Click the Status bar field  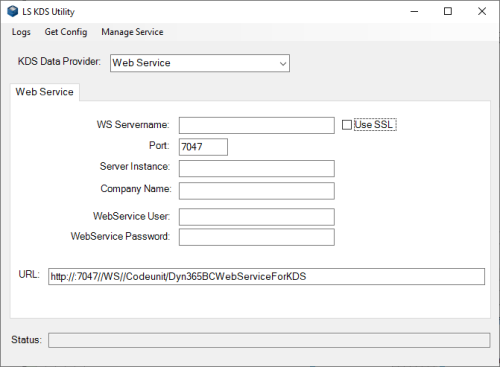[269, 340]
